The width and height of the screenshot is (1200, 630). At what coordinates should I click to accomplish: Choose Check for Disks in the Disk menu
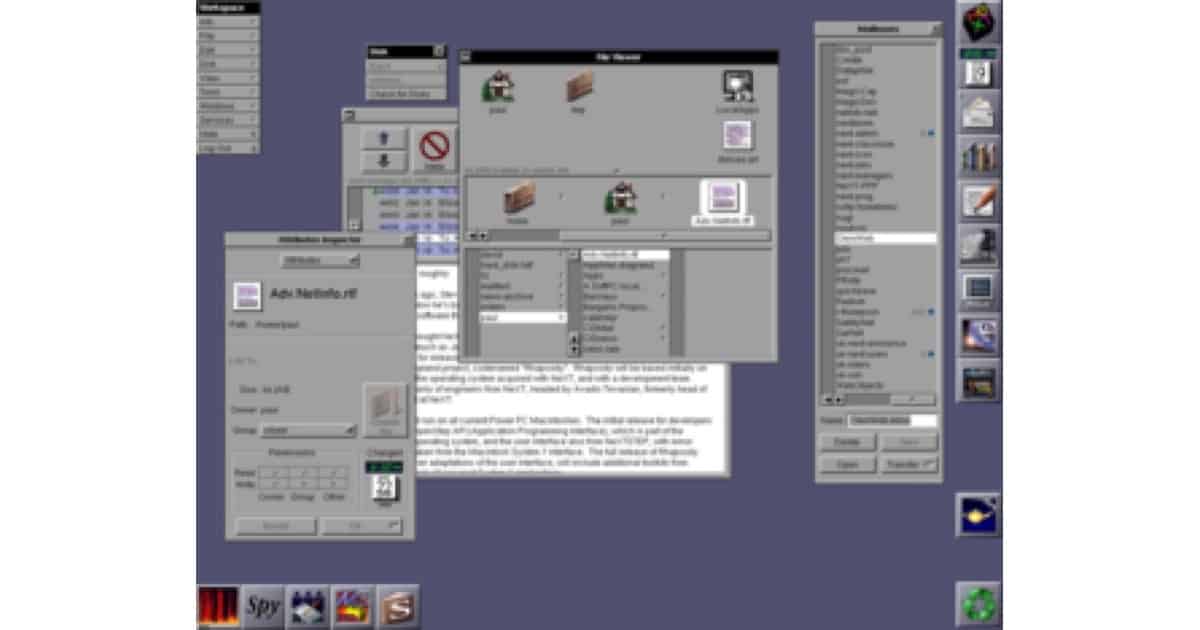pyautogui.click(x=405, y=94)
